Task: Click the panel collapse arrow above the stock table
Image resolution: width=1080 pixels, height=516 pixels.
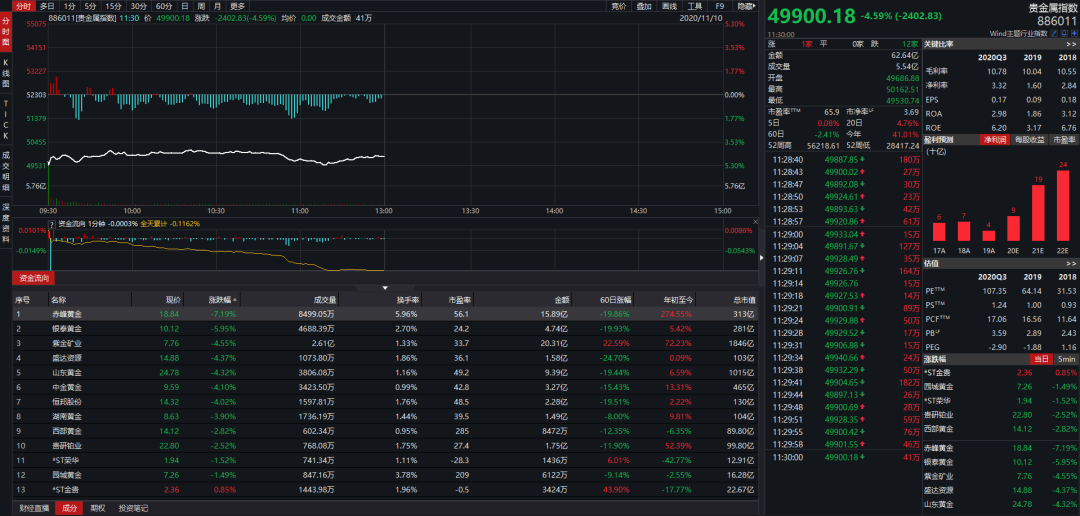Action: point(384,288)
